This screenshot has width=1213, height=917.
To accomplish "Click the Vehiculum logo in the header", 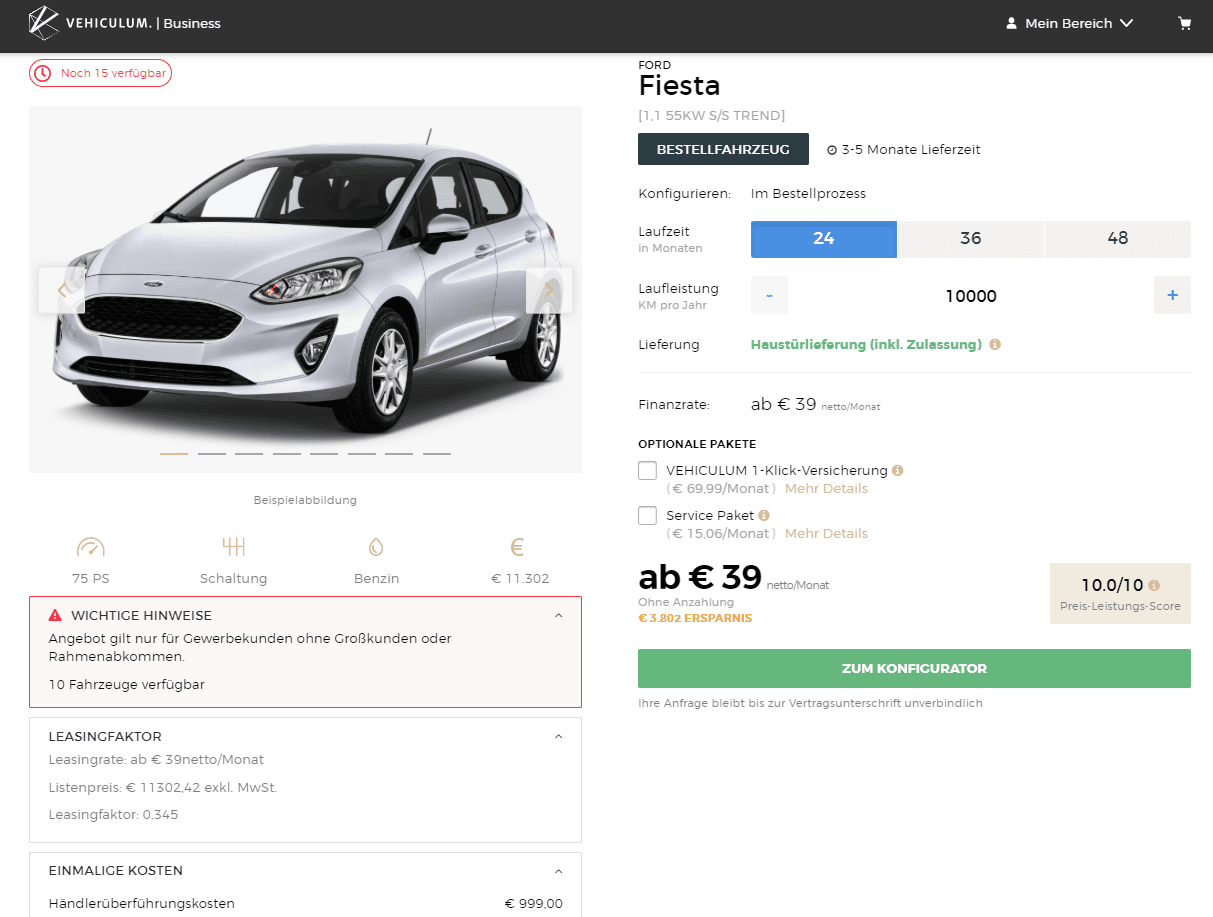I will click(x=91, y=23).
